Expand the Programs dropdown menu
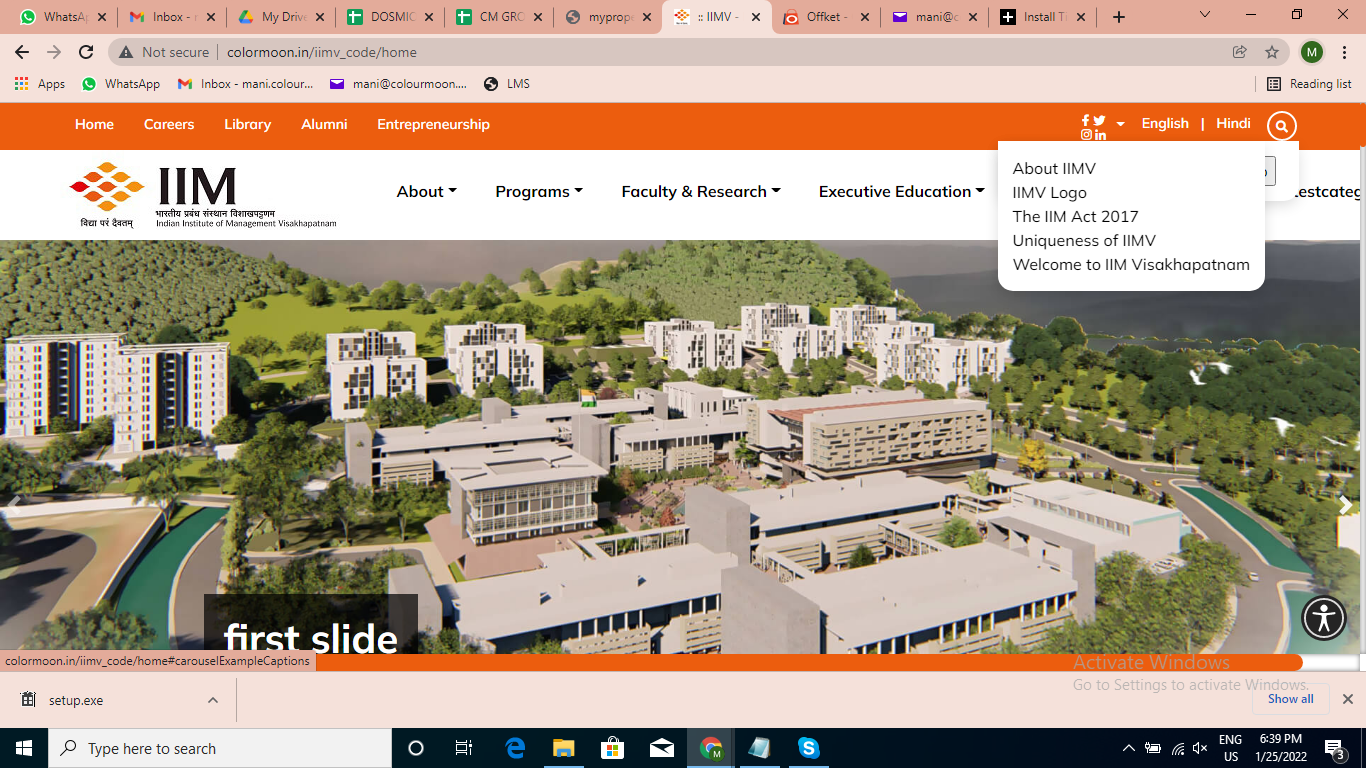This screenshot has width=1366, height=768. point(538,192)
